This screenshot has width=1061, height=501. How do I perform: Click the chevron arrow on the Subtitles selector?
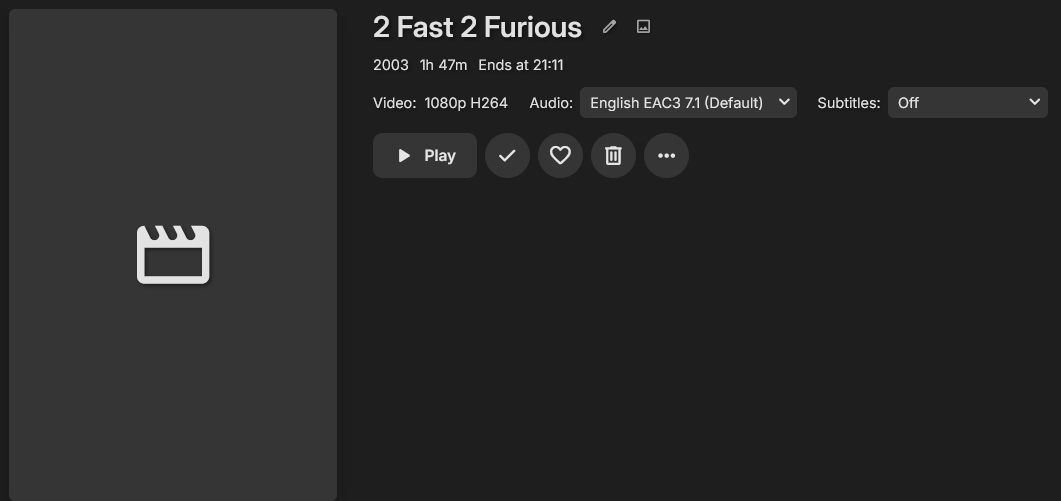pos(1034,102)
